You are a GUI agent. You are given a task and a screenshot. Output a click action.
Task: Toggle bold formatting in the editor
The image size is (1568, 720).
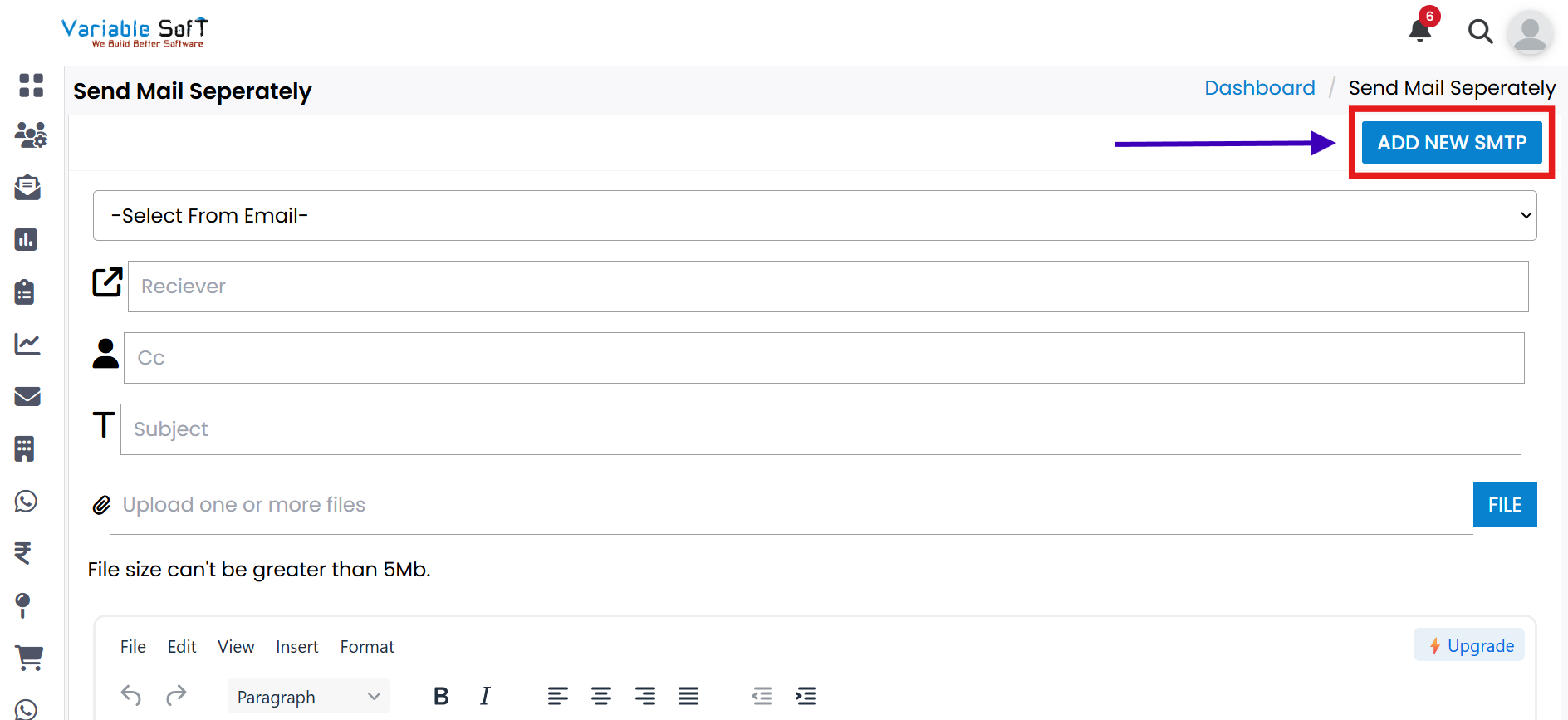click(441, 696)
